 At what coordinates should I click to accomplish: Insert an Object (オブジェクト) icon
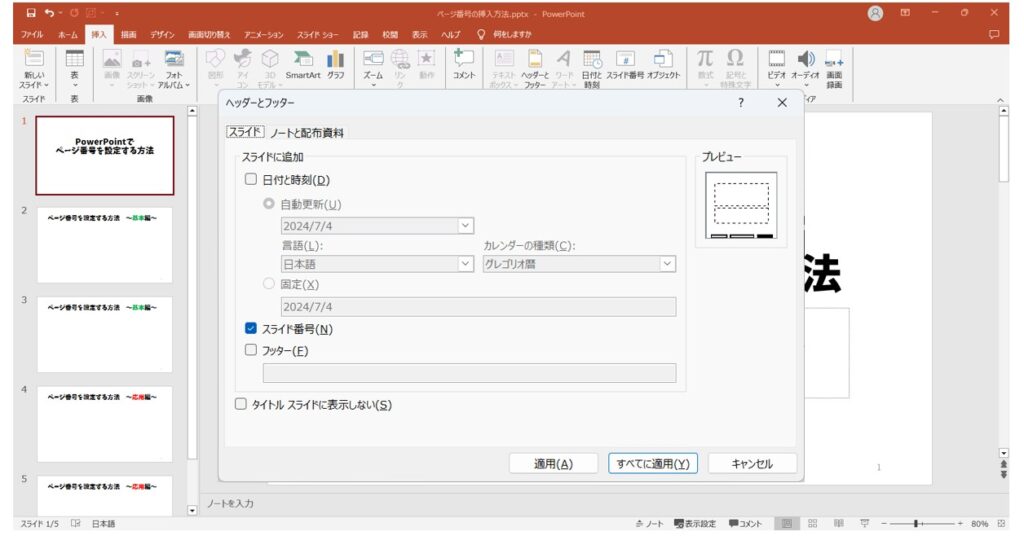664,59
